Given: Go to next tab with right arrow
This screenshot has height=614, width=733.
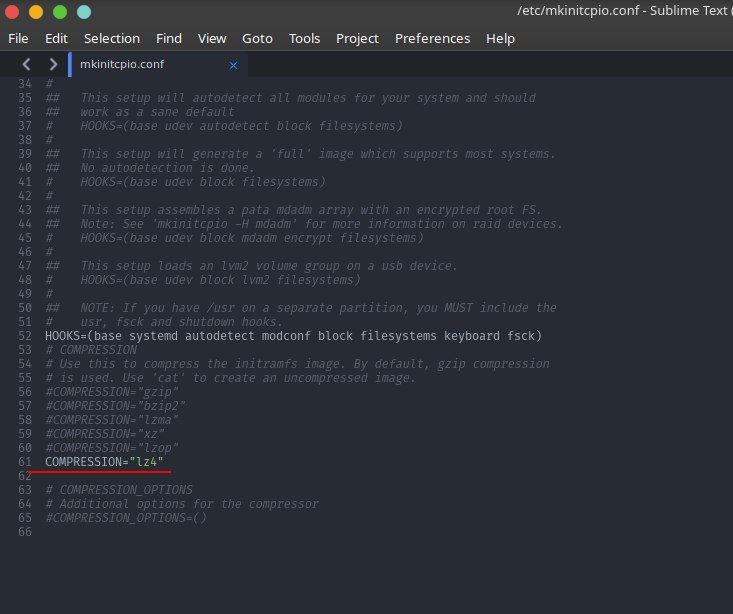Looking at the screenshot, I should coord(53,64).
